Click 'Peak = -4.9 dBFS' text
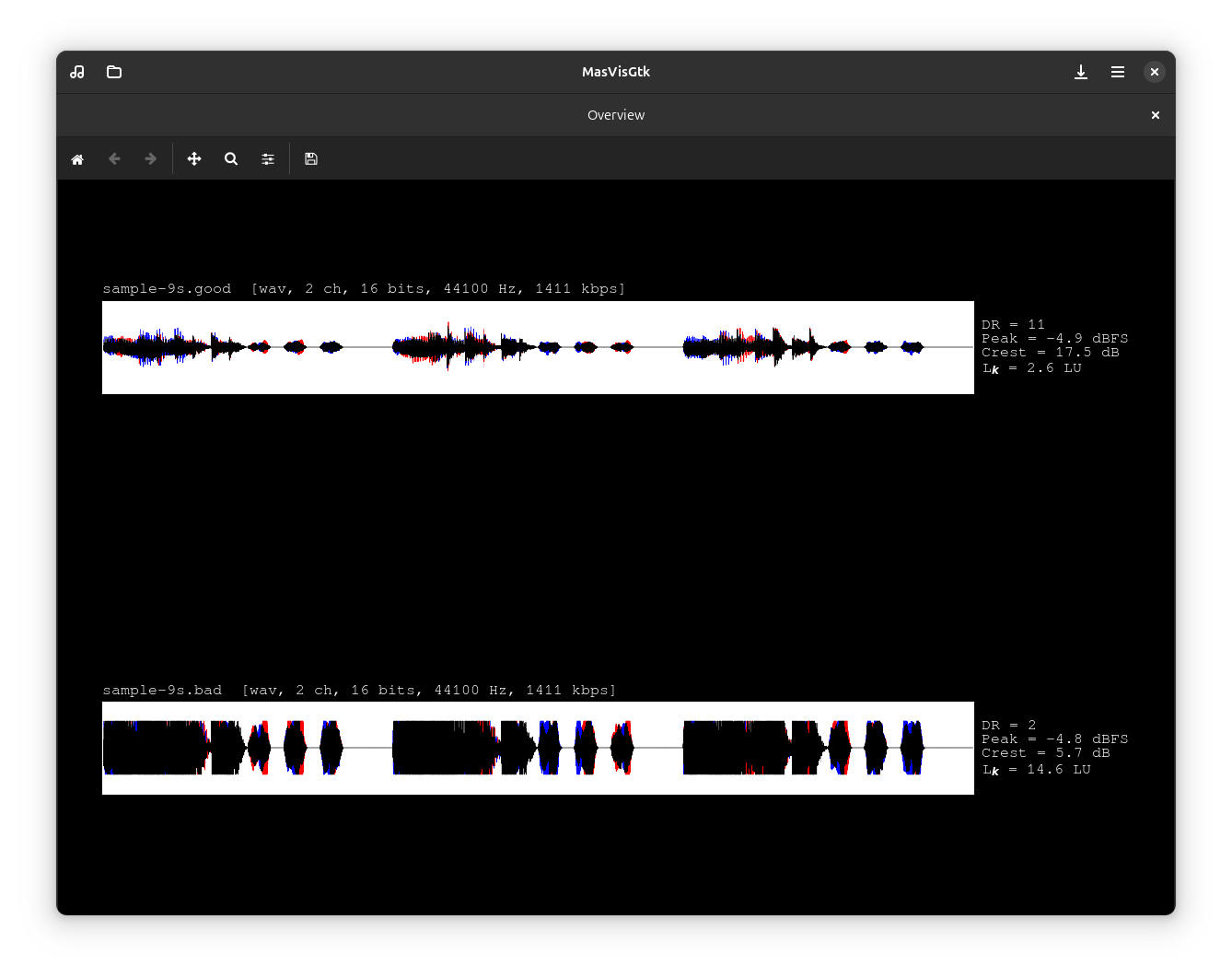The width and height of the screenshot is (1232, 977). tap(1054, 338)
